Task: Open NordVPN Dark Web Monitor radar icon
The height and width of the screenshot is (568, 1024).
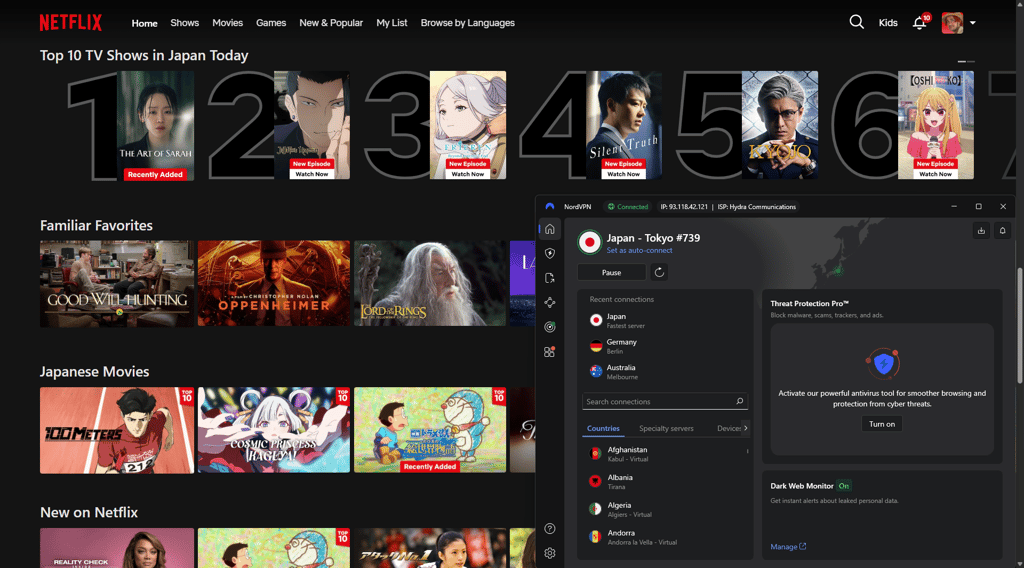Action: point(550,327)
